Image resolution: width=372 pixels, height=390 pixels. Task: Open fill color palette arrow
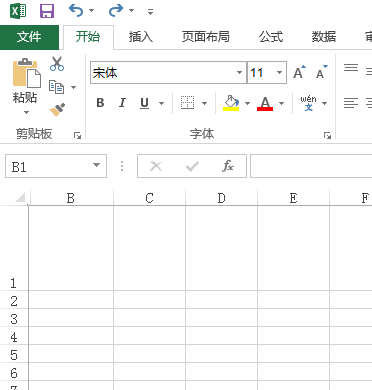(247, 103)
